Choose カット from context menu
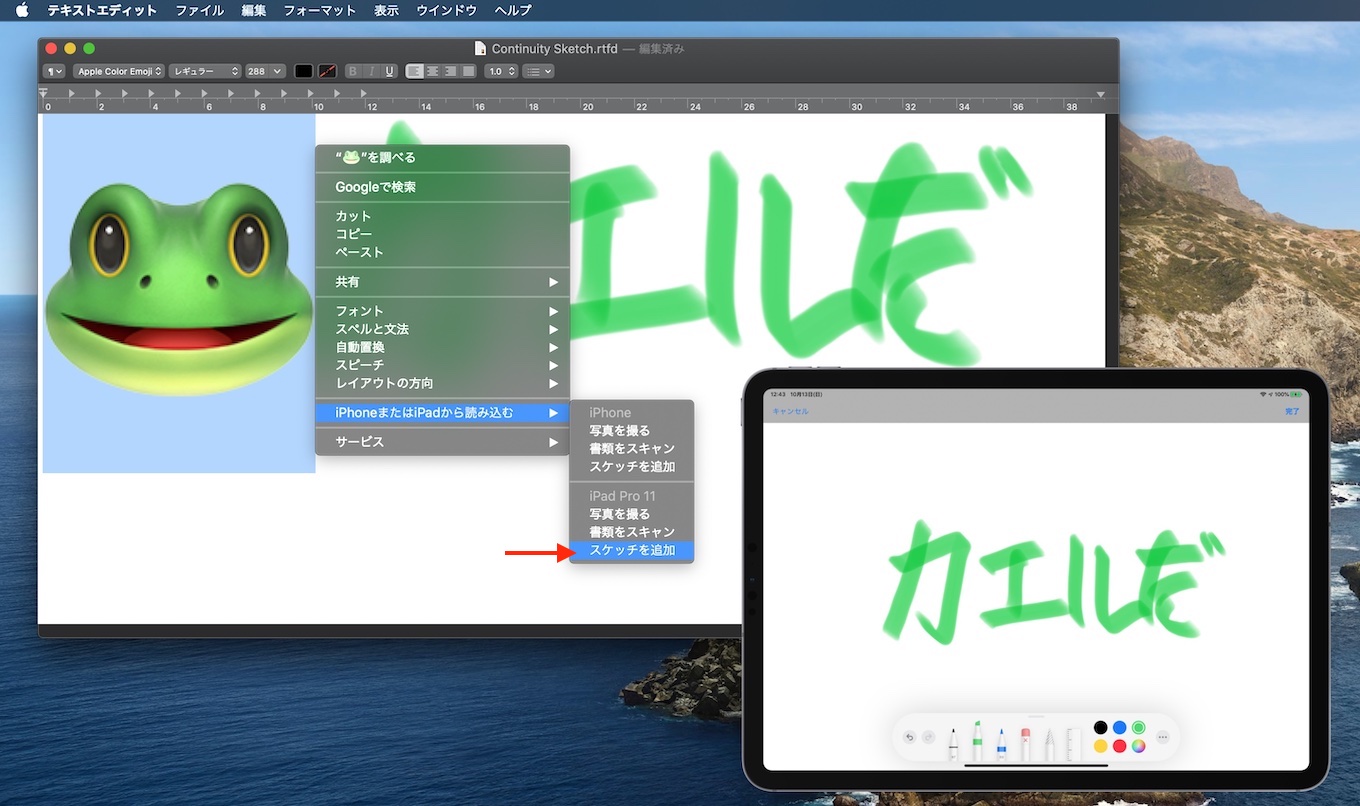 click(x=442, y=216)
